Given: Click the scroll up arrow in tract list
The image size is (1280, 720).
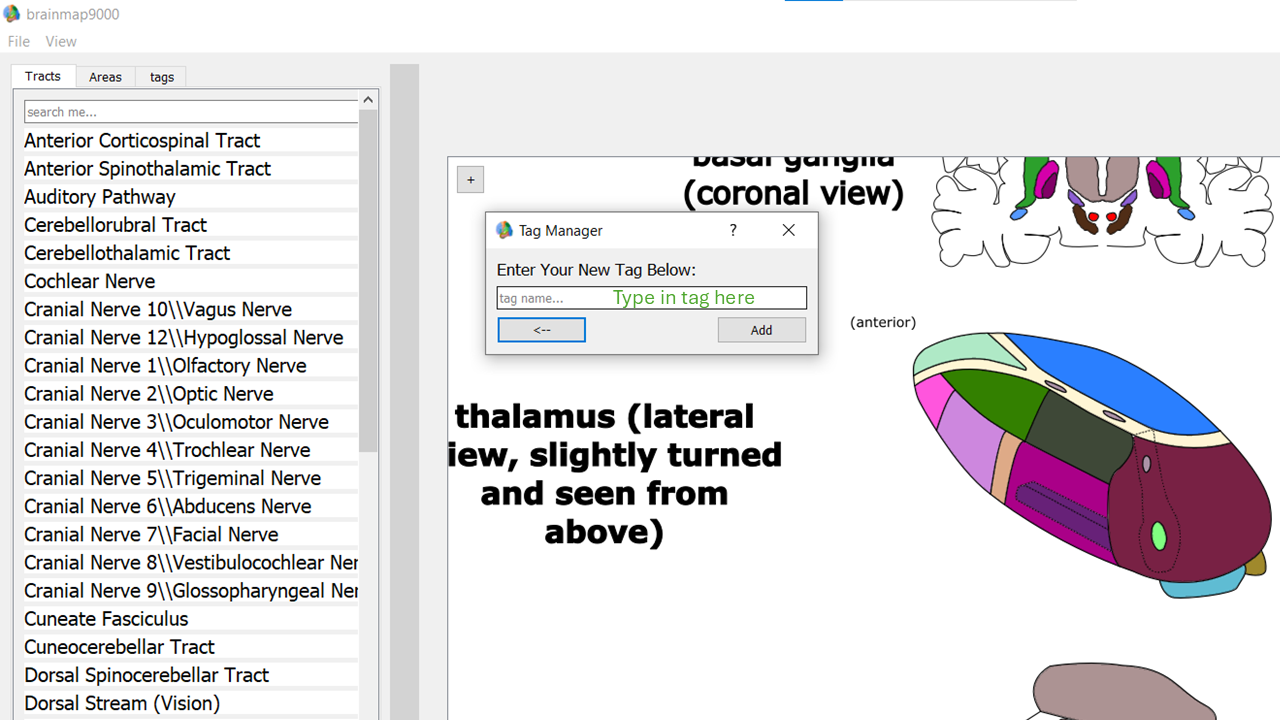Looking at the screenshot, I should (x=368, y=100).
